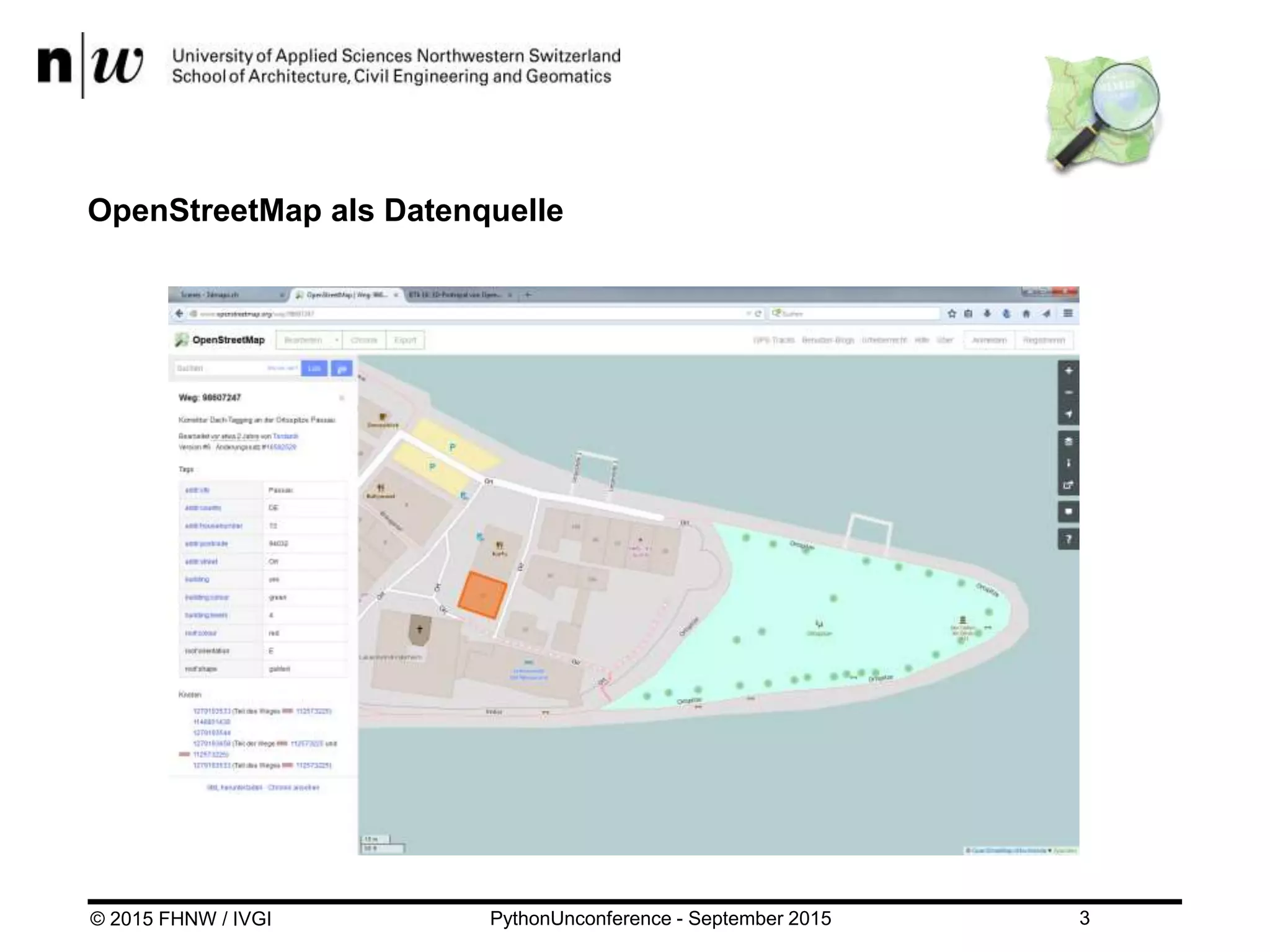
Task: Open the map key info panel
Action: pos(1068,463)
